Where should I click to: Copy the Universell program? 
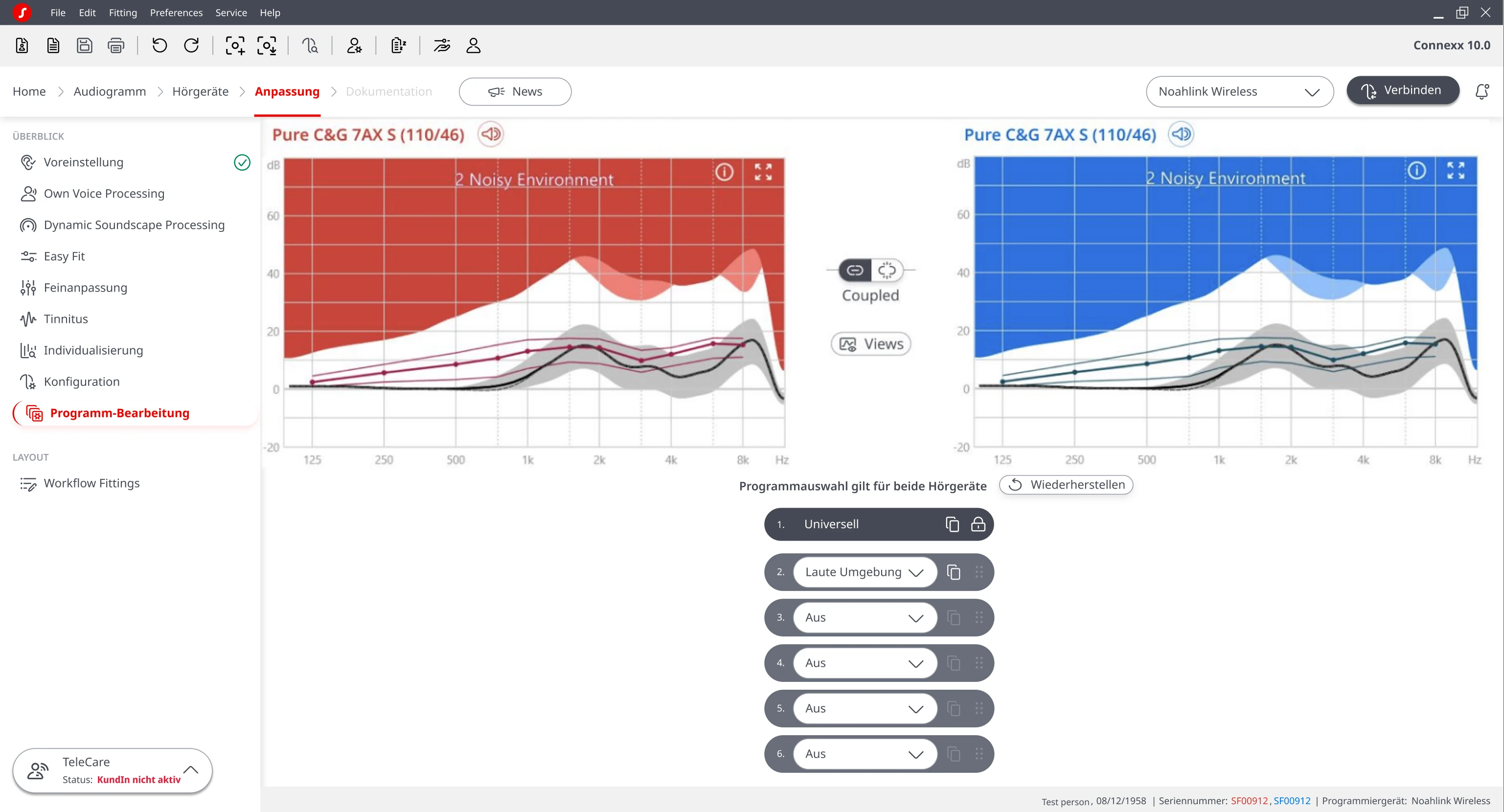[x=952, y=524]
